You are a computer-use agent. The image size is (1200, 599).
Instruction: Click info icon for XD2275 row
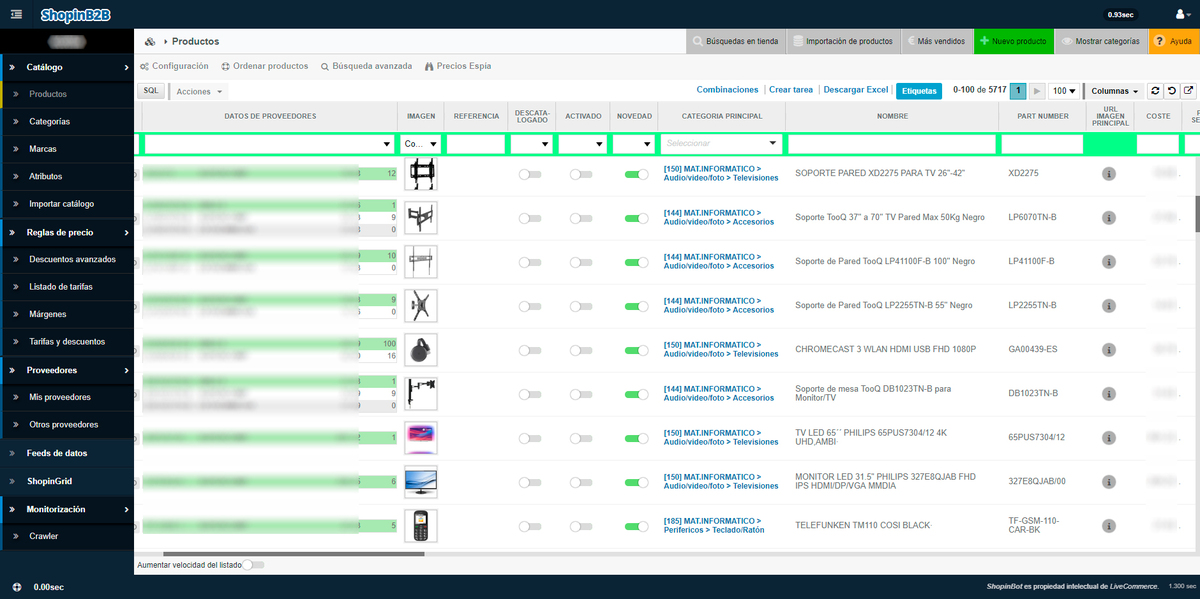coord(1109,174)
